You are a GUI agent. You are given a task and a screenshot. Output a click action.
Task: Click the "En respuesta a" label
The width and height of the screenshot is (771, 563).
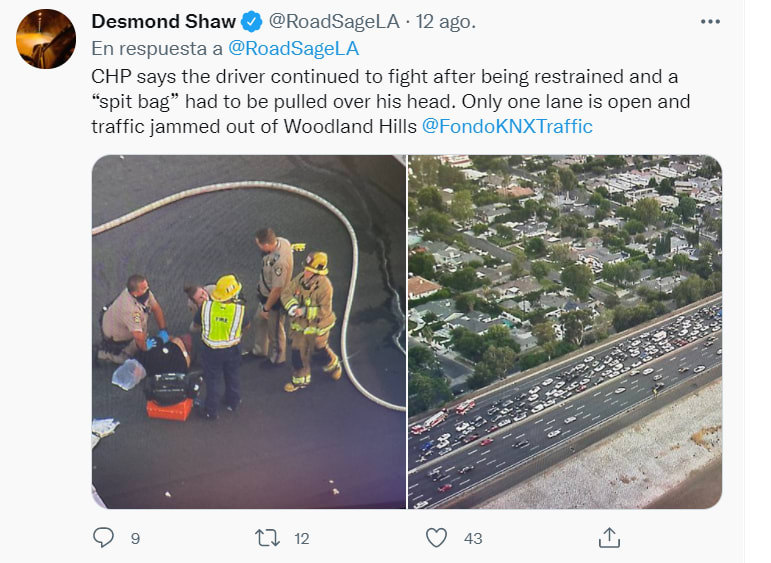pyautogui.click(x=157, y=49)
